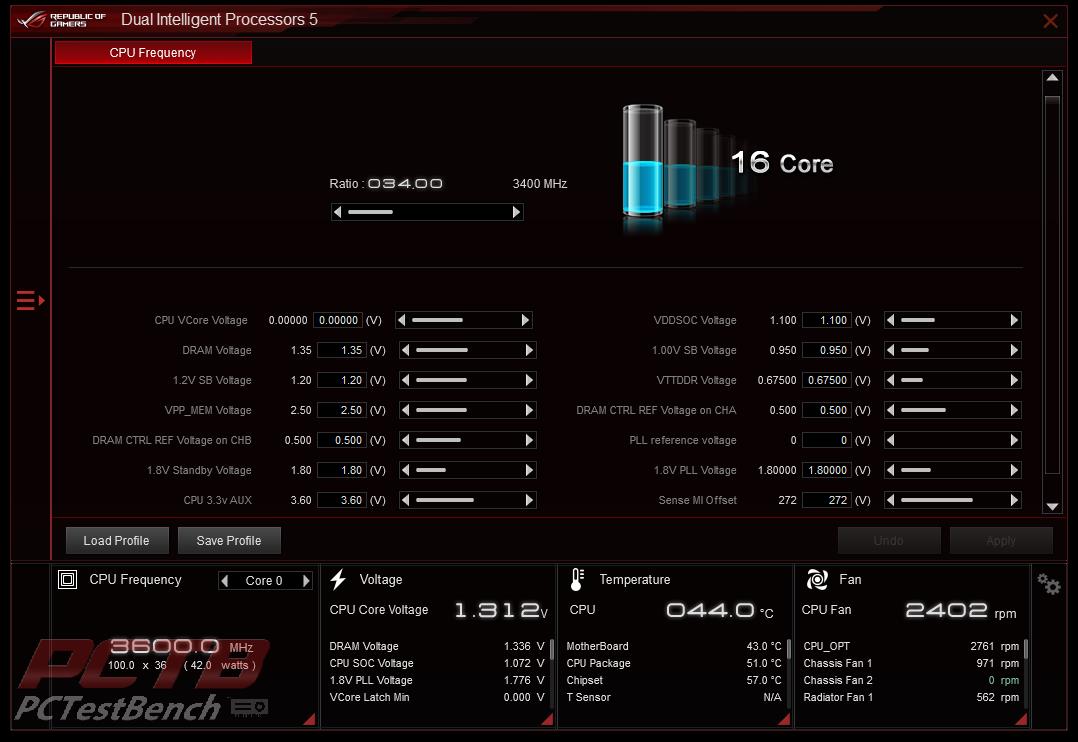Screen dimensions: 1078x742
Task: Click the Apply button
Action: [1001, 541]
